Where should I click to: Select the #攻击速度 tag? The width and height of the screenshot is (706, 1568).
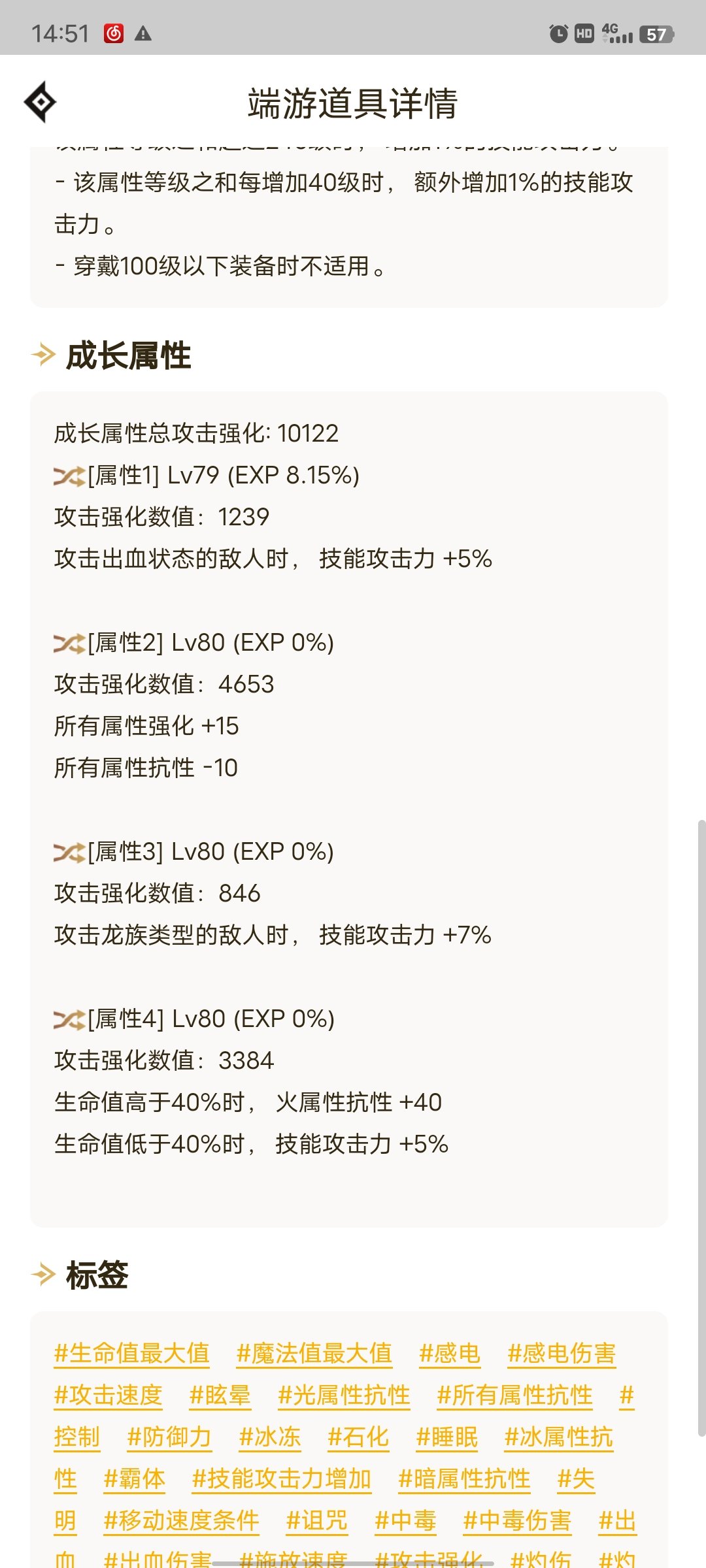tap(108, 1395)
